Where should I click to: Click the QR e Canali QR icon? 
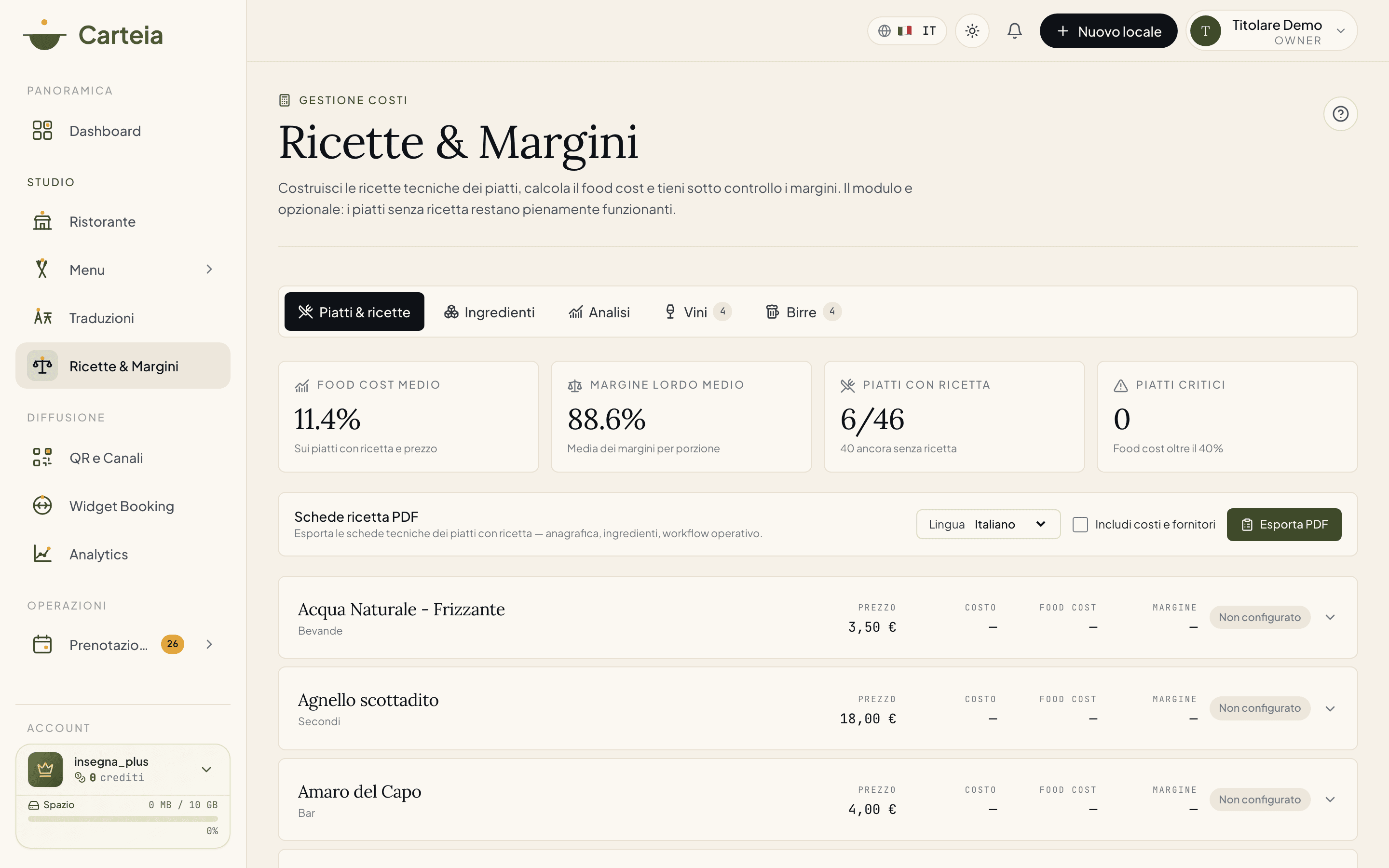tap(42, 458)
